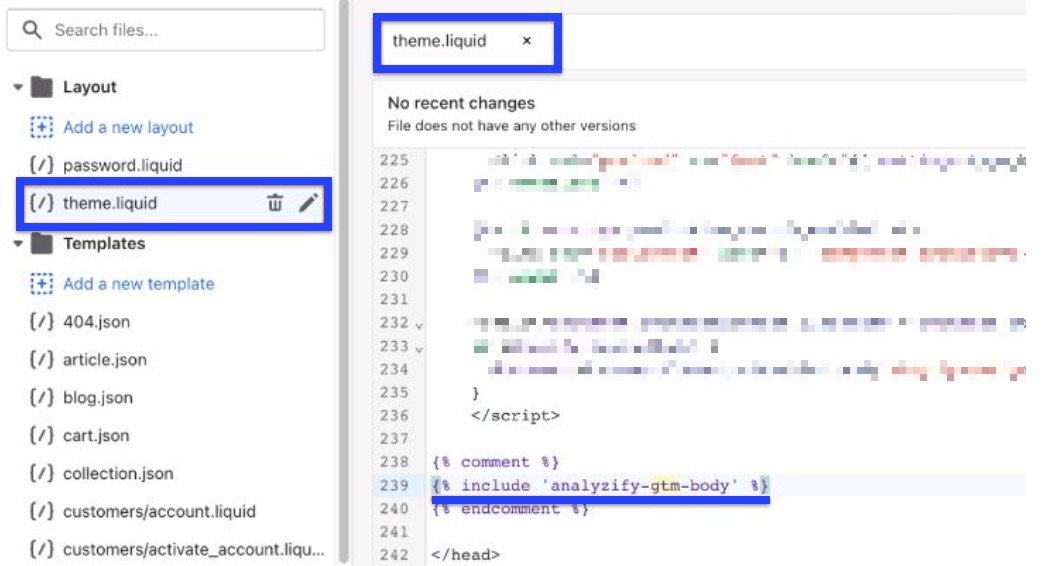Viewport: 1045px width, 566px height.
Task: Collapse the Templates folder arrow
Action: click(18, 243)
